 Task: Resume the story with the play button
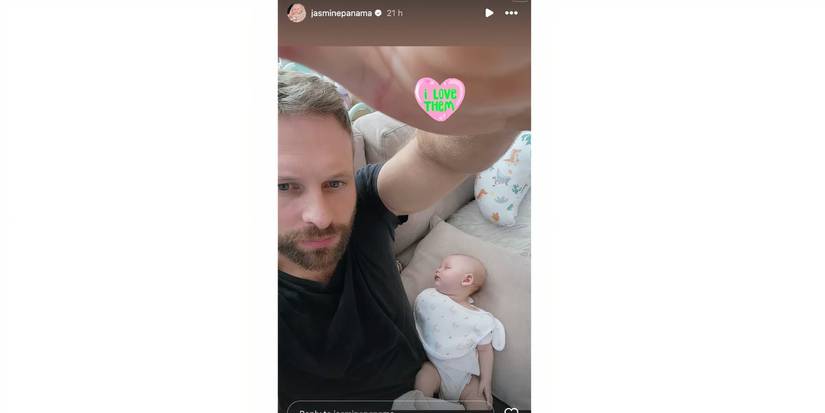click(x=489, y=13)
